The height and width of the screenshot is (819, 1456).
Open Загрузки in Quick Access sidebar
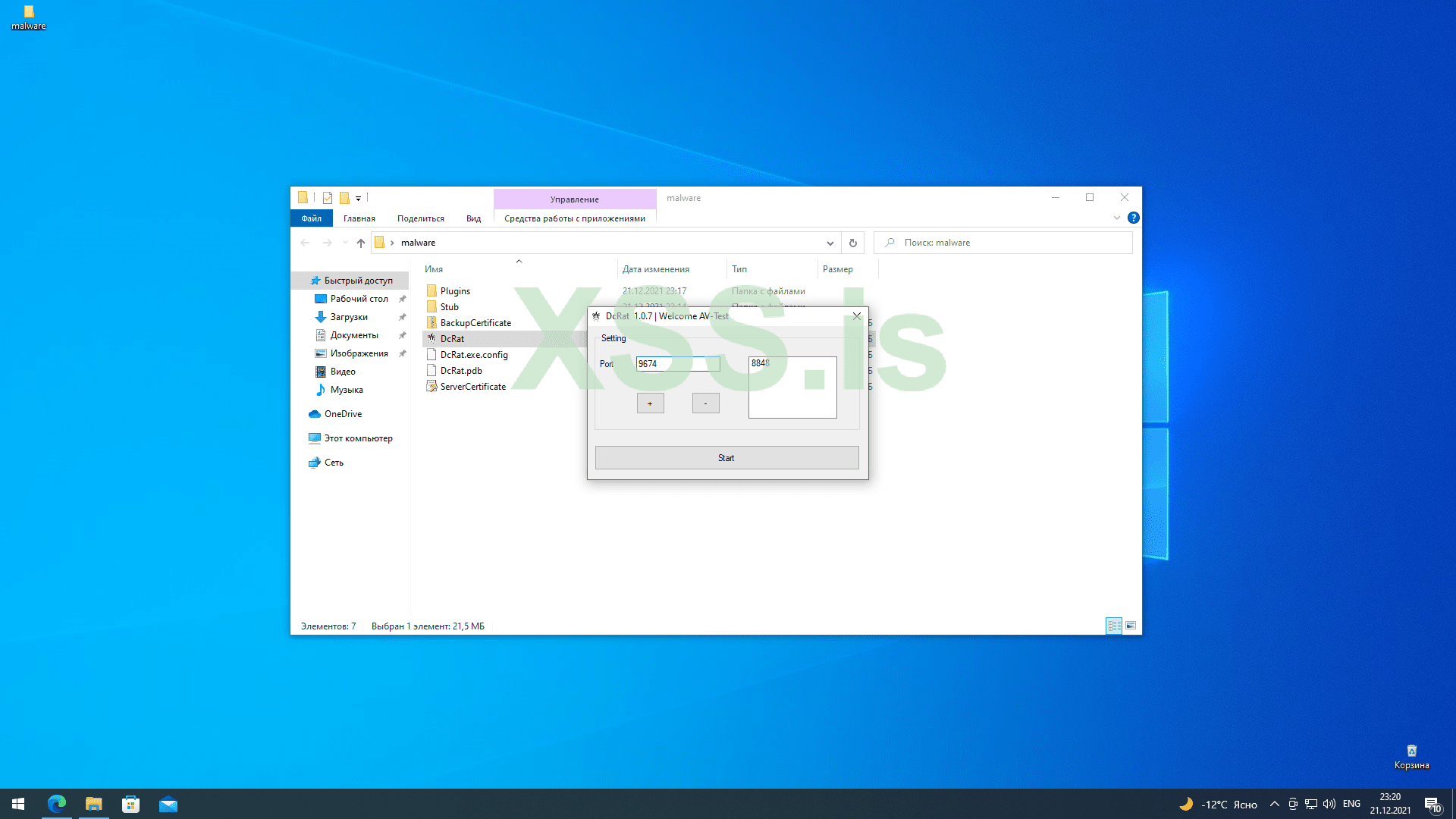[x=349, y=317]
